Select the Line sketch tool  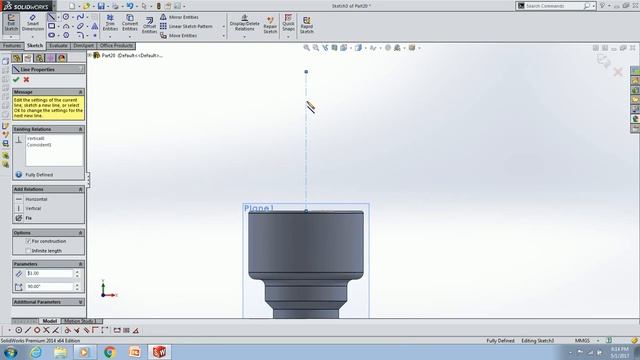(x=51, y=17)
